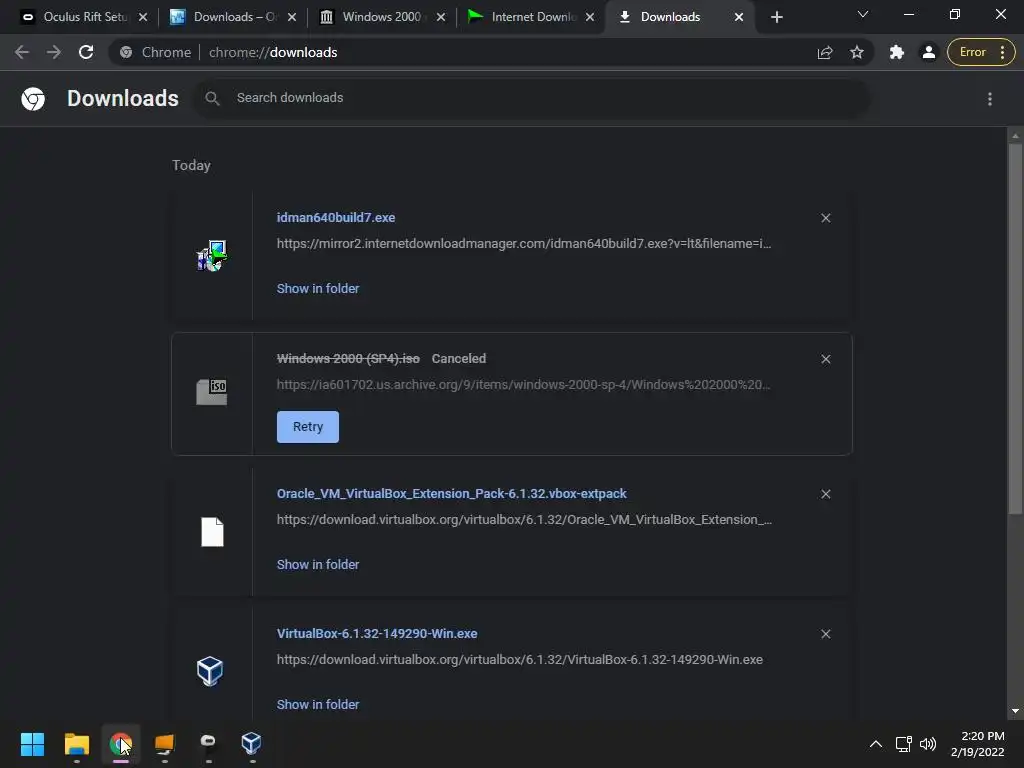
Task: Open the tab search chevron
Action: tap(863, 14)
